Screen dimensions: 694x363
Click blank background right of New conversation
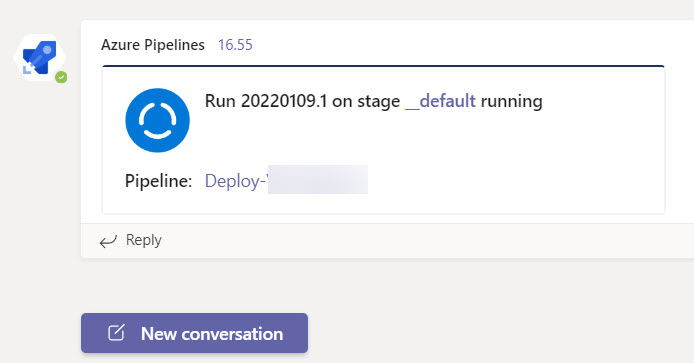(487, 333)
